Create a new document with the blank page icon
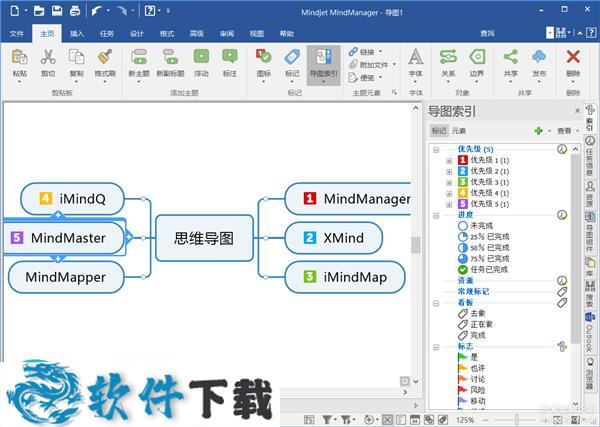This screenshot has width=600, height=427. click(x=15, y=11)
